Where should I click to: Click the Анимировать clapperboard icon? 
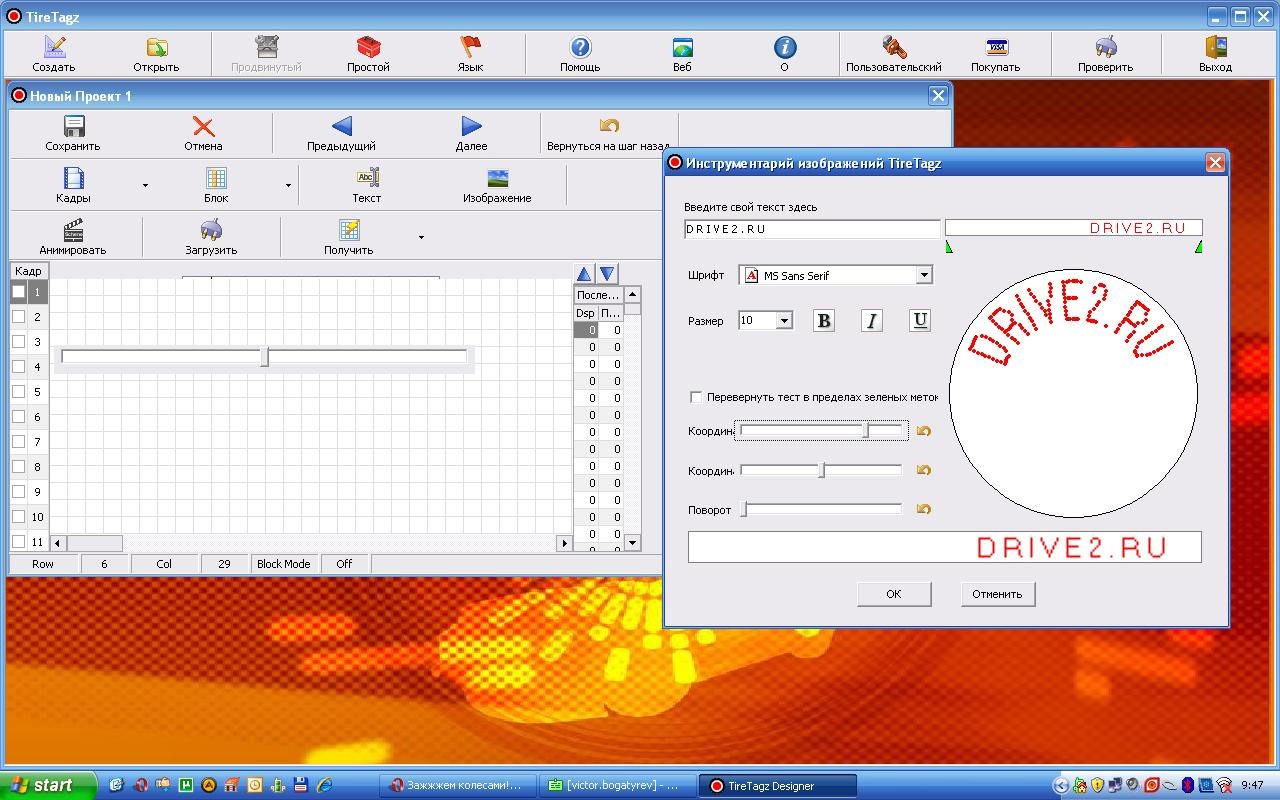[x=73, y=230]
